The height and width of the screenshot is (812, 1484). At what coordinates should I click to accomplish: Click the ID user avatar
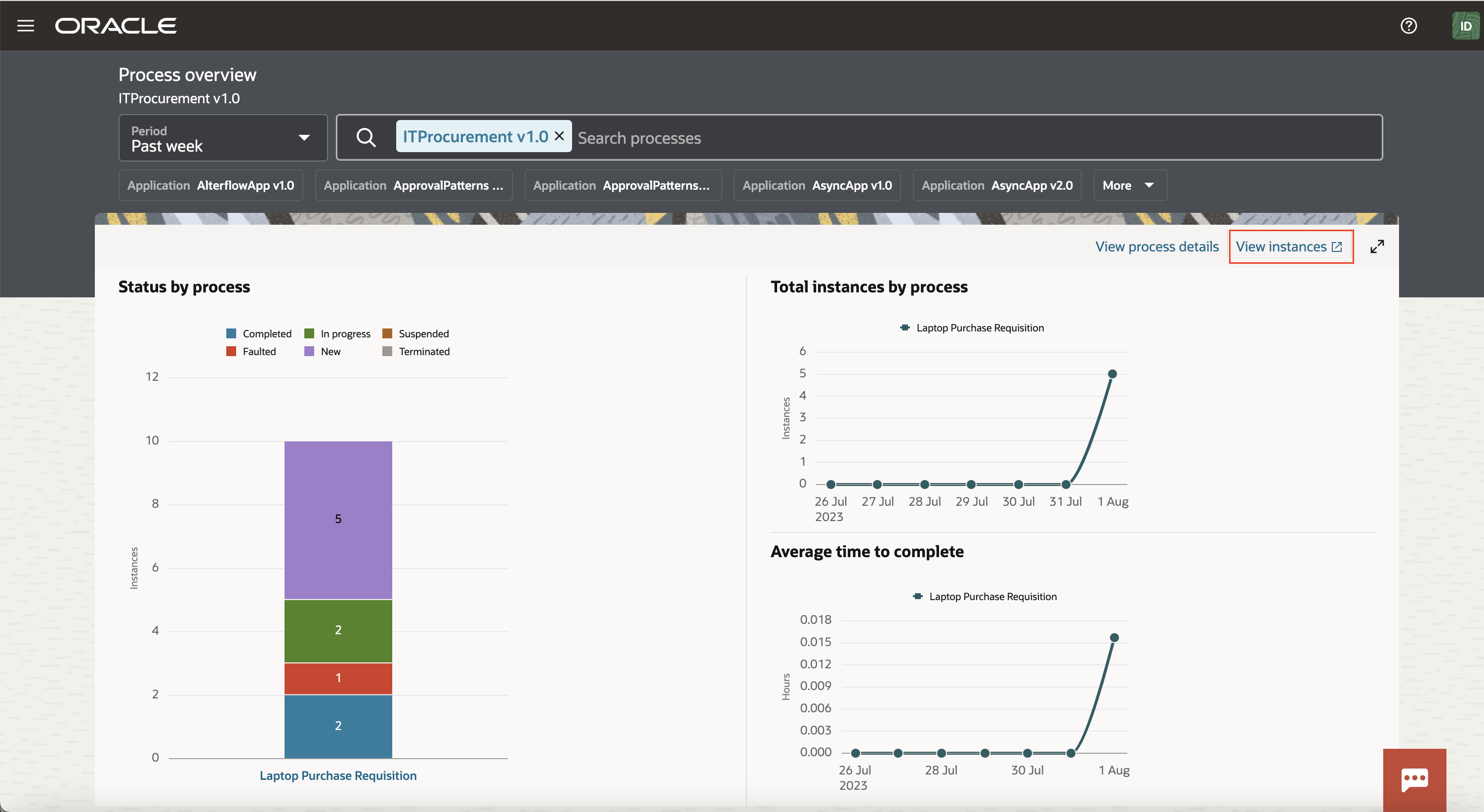click(x=1465, y=25)
